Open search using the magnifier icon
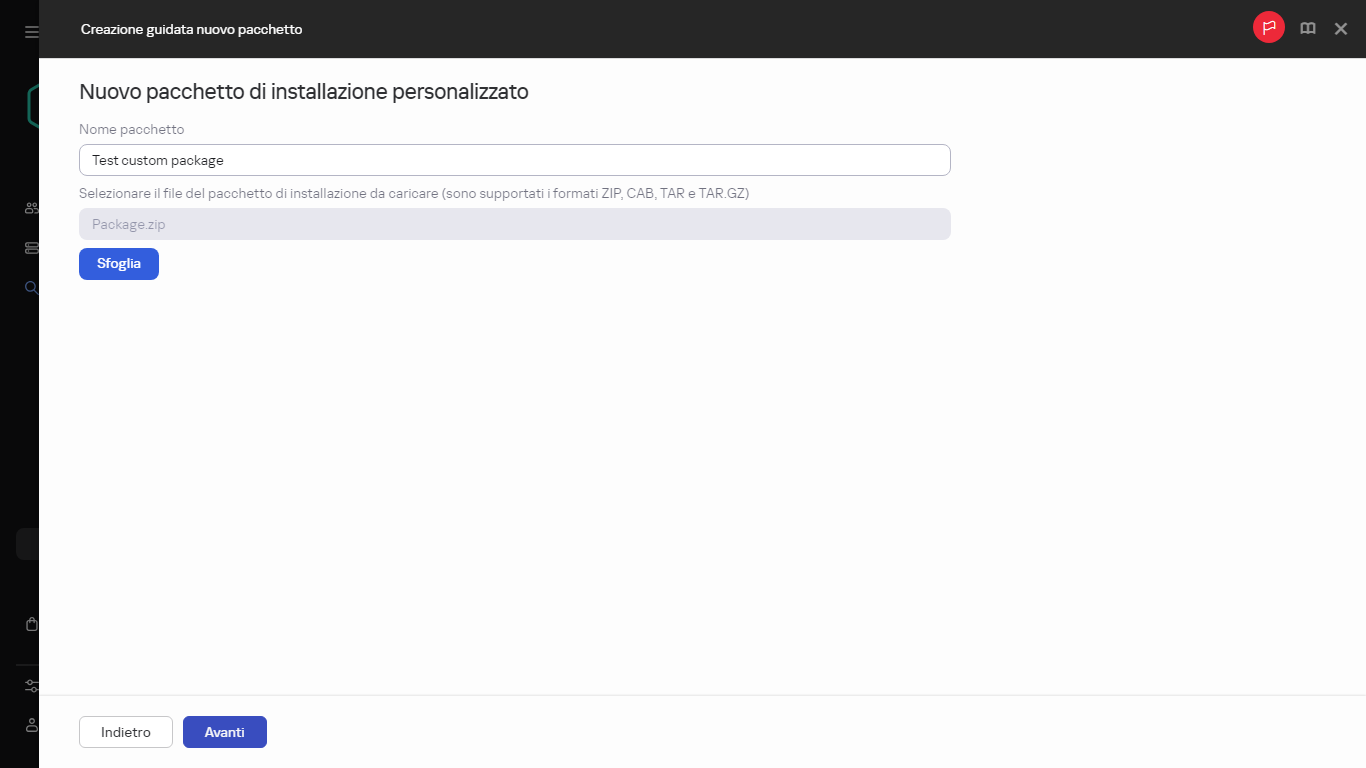This screenshot has height=768, width=1366. click(x=29, y=287)
